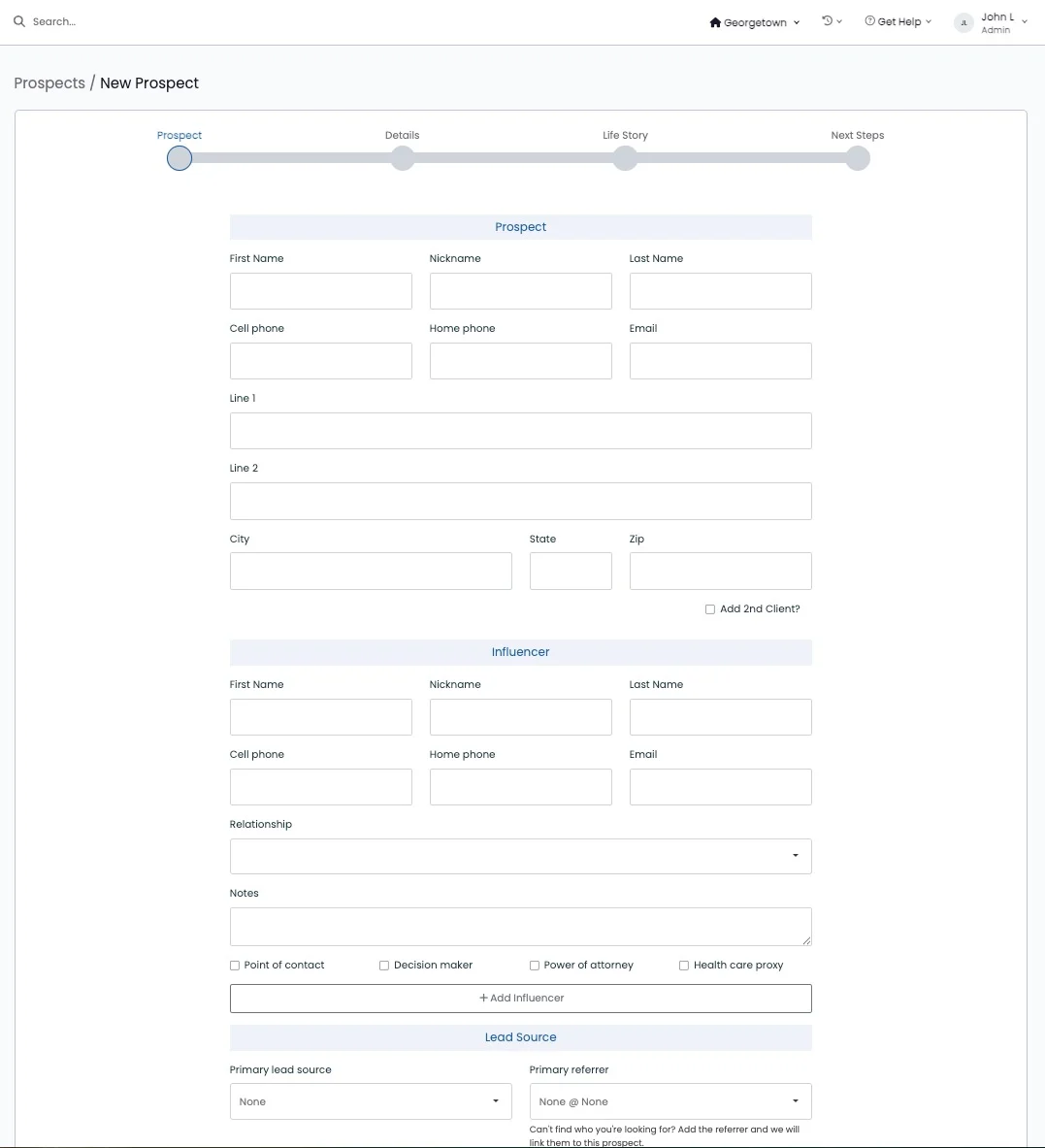Image resolution: width=1045 pixels, height=1148 pixels.
Task: Focus Prospect Cell phone field
Action: [x=320, y=361]
